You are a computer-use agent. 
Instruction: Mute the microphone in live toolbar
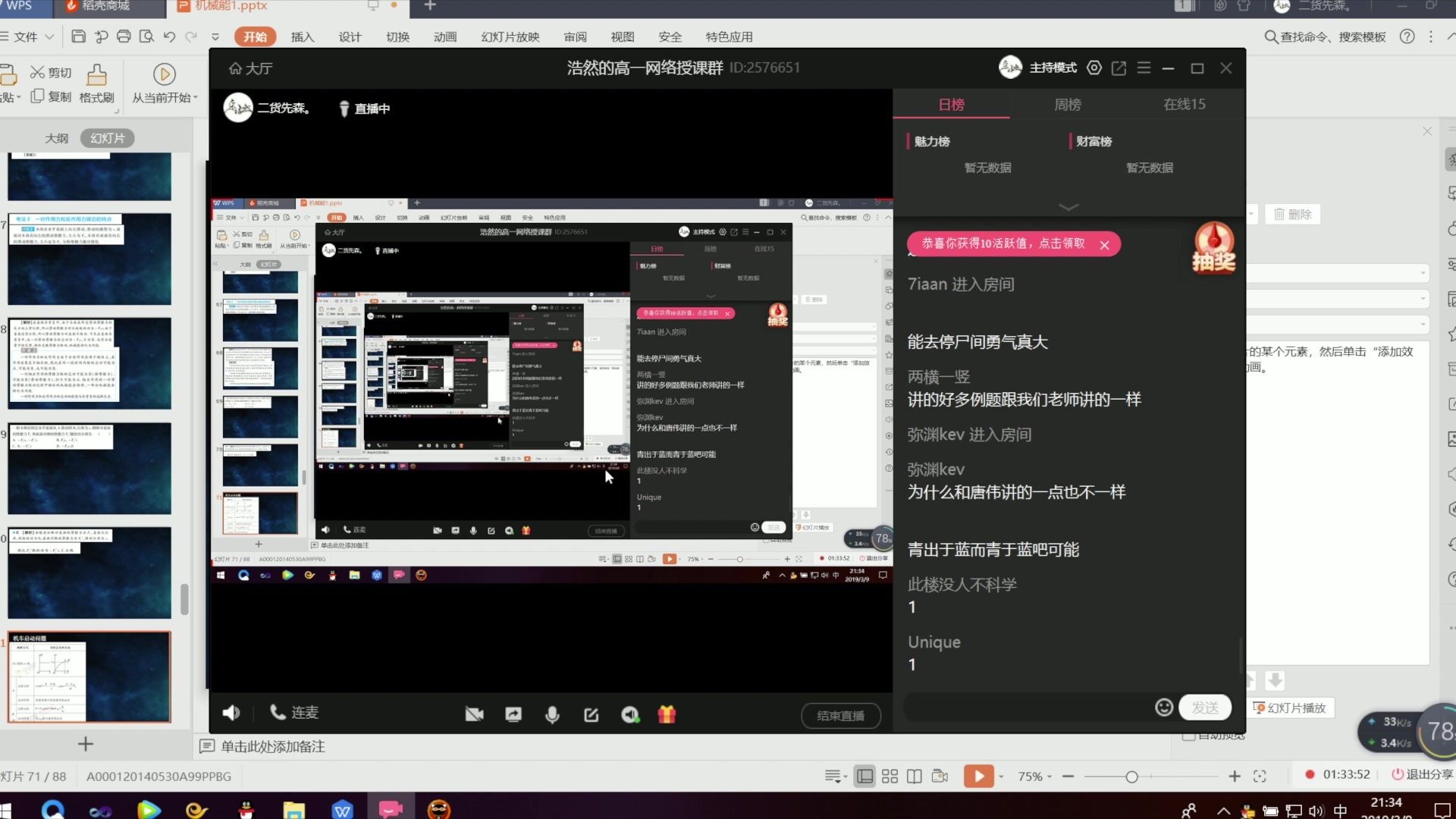552,714
